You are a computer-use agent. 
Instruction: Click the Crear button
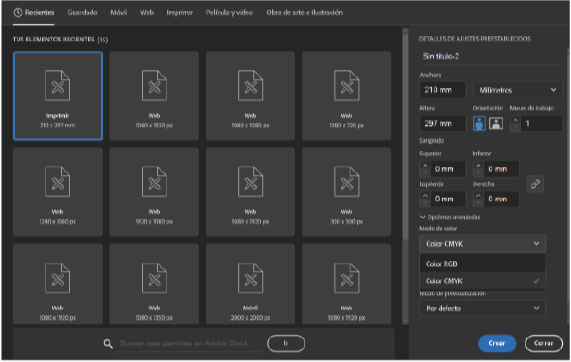497,343
